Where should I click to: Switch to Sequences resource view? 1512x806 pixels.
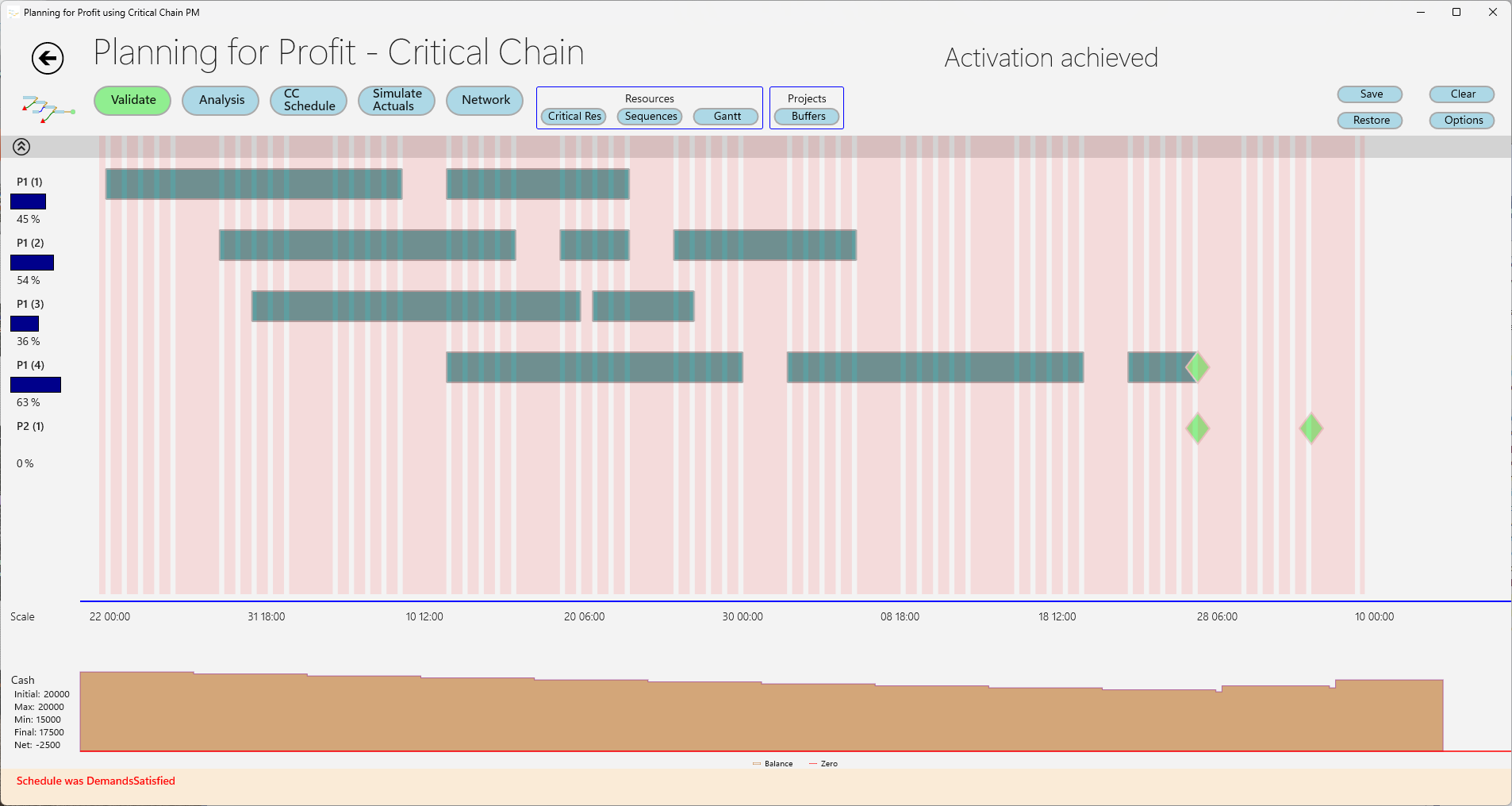(x=650, y=117)
